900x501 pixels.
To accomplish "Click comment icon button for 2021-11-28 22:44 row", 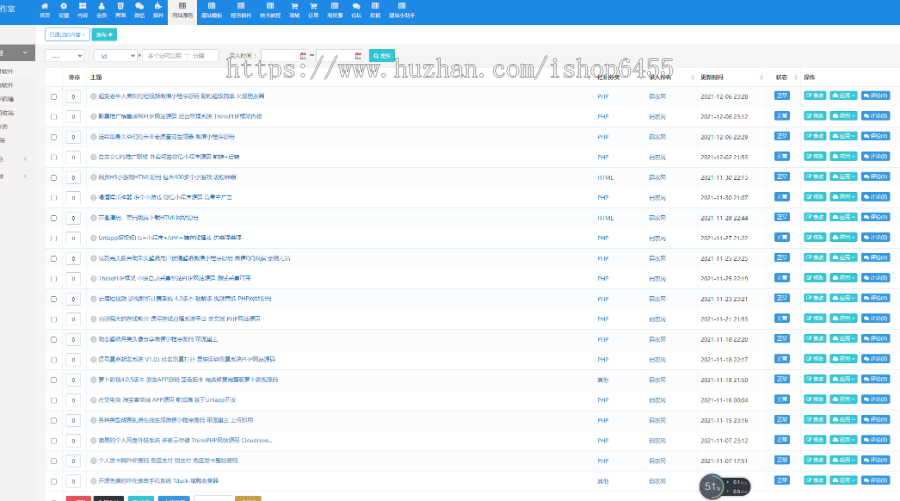I will point(875,217).
